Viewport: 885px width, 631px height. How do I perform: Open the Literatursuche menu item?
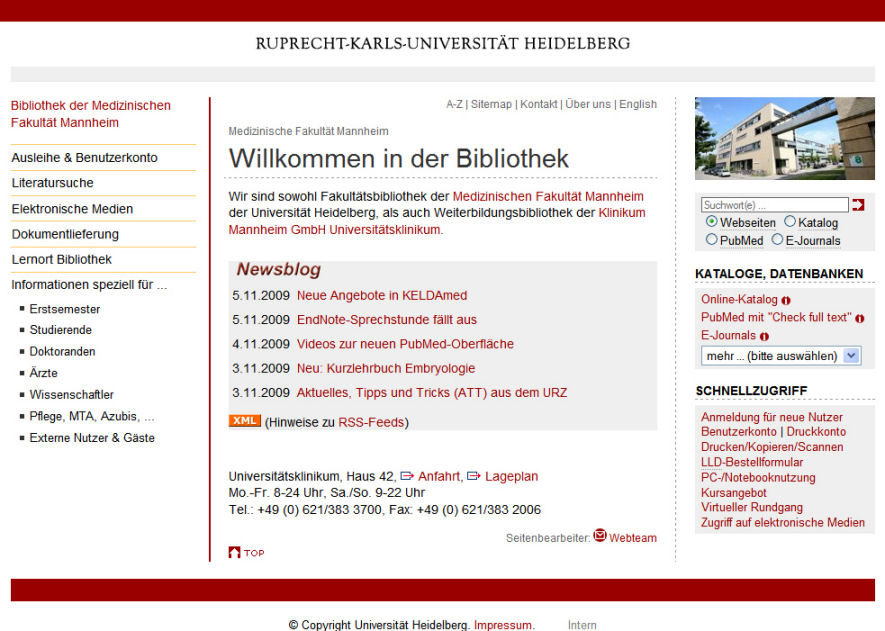[53, 183]
